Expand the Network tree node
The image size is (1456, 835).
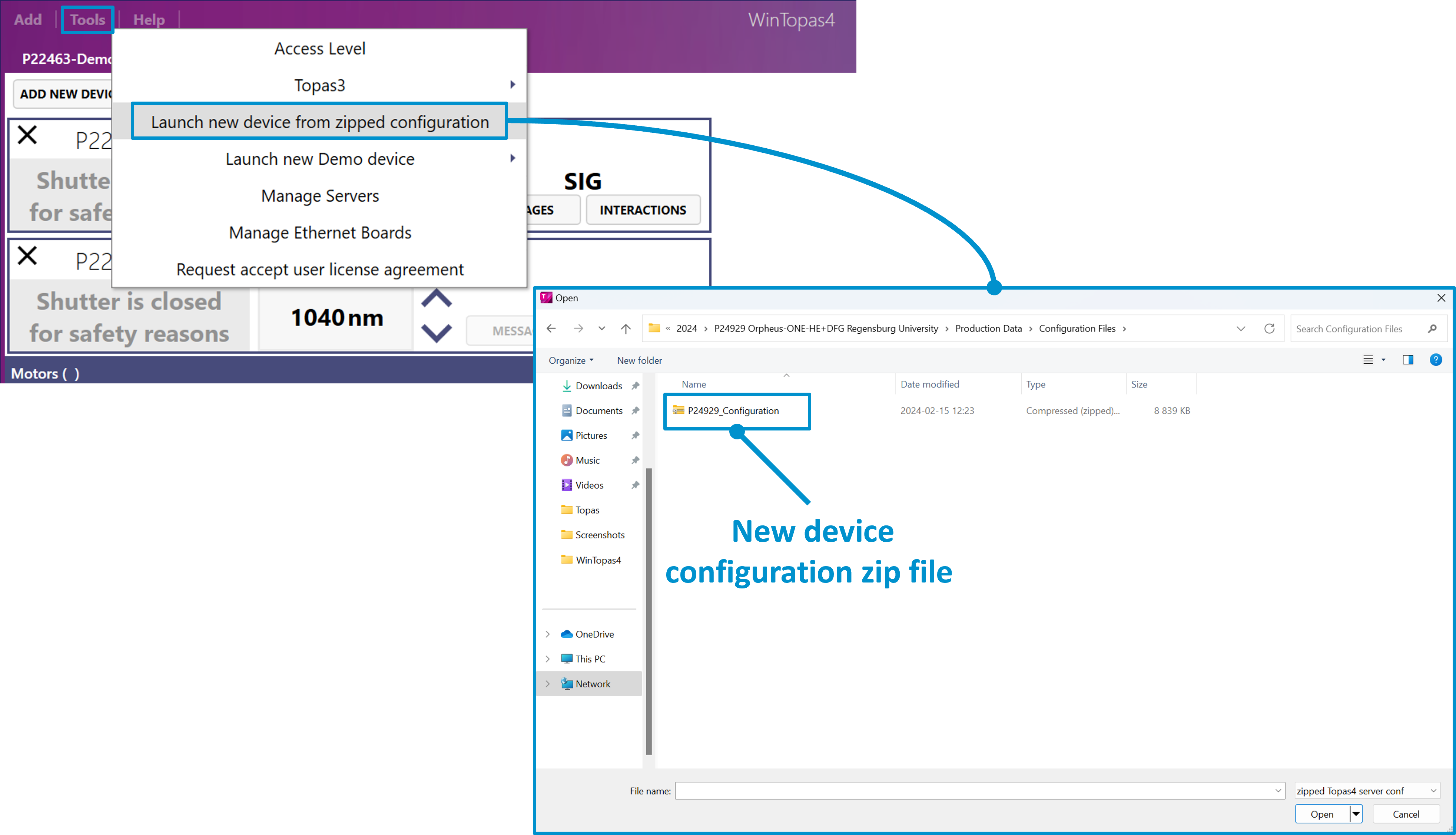547,684
